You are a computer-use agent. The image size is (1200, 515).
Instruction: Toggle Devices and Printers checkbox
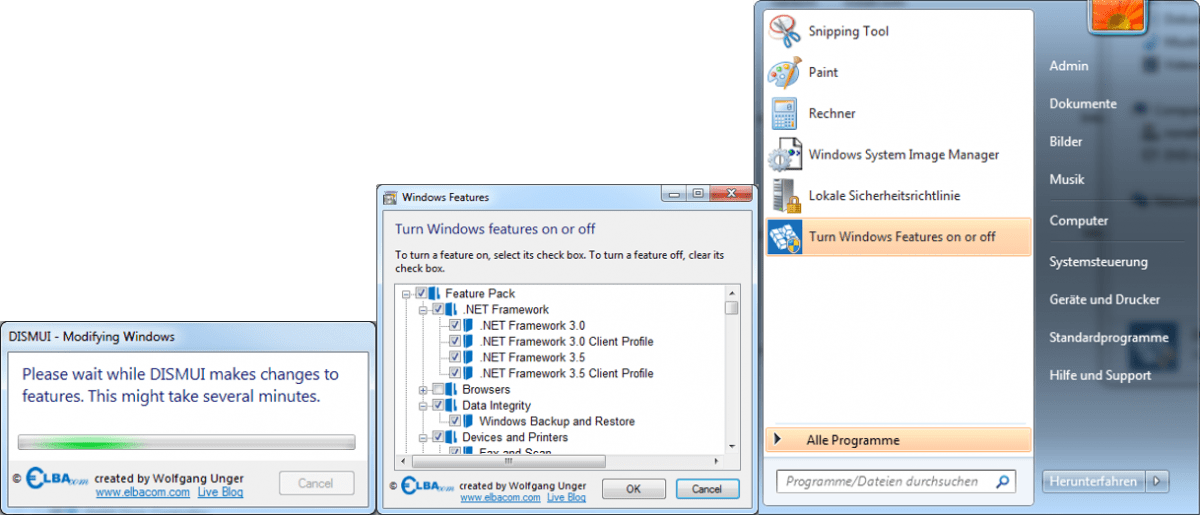coord(438,437)
